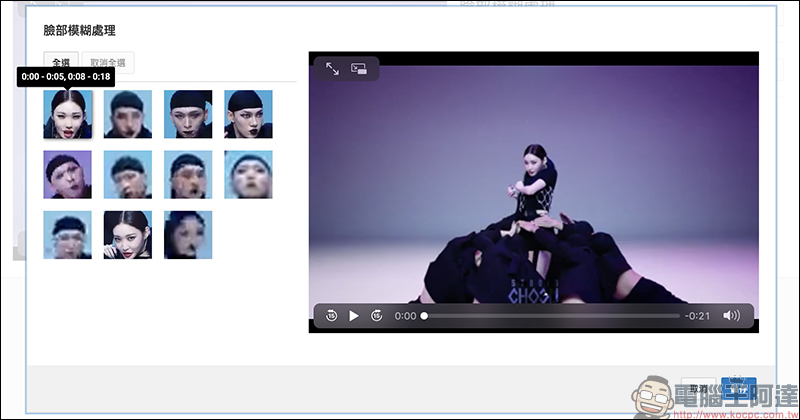Select purple-background face in second row
The width and height of the screenshot is (800, 420).
point(67,175)
